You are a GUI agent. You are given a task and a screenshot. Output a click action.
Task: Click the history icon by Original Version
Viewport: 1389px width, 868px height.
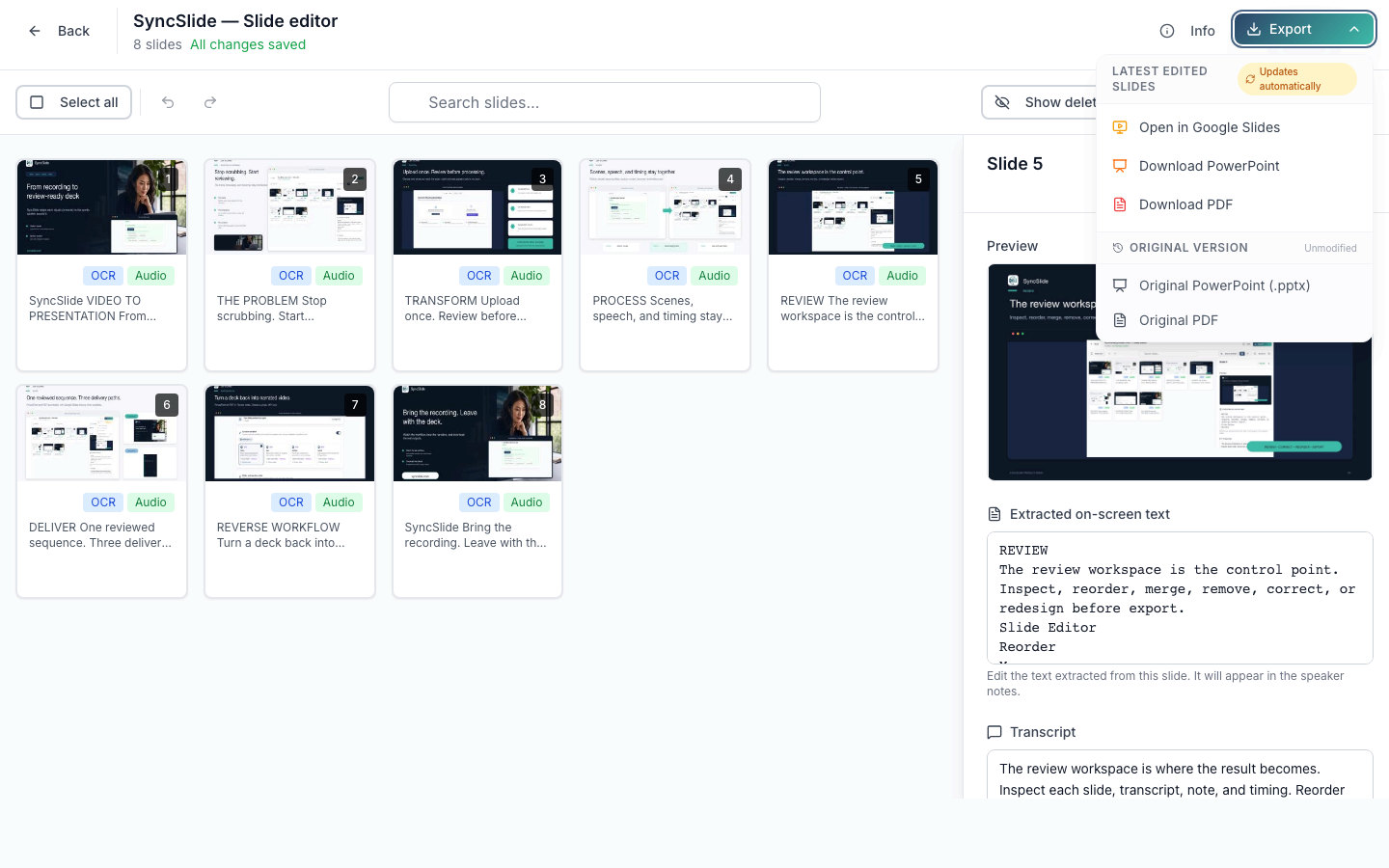coord(1118,248)
